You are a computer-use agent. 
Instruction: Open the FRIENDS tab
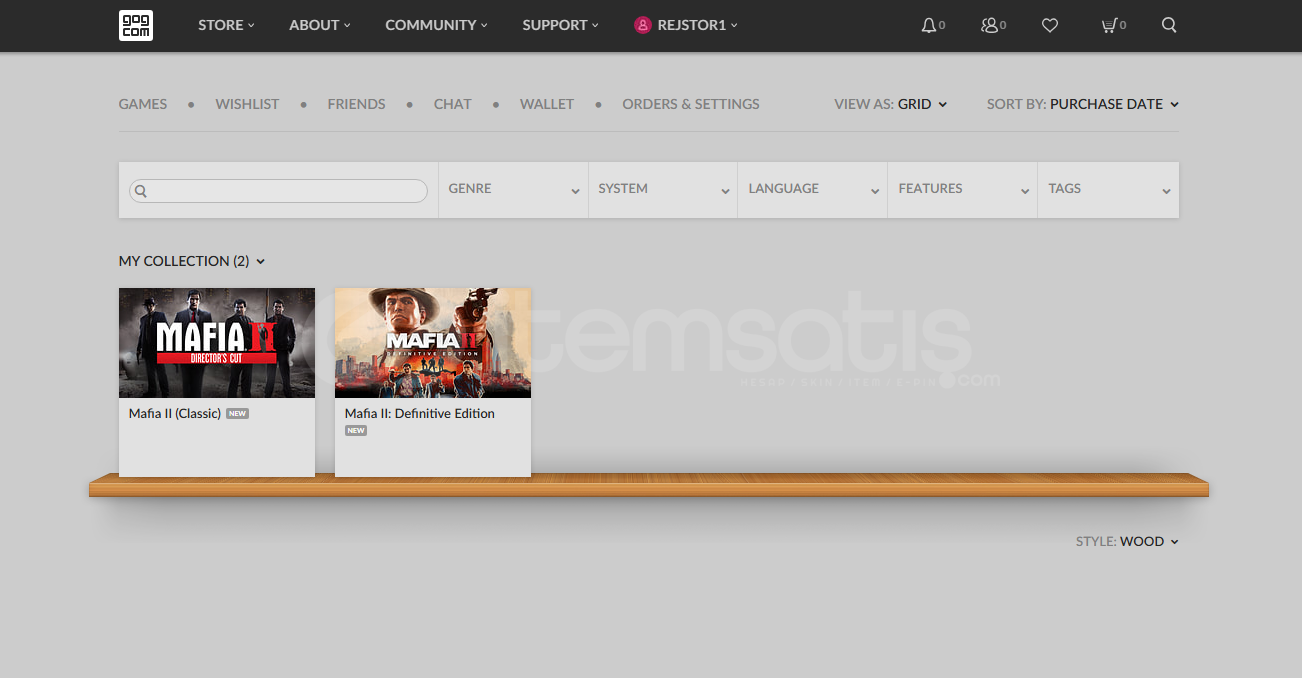pos(356,104)
